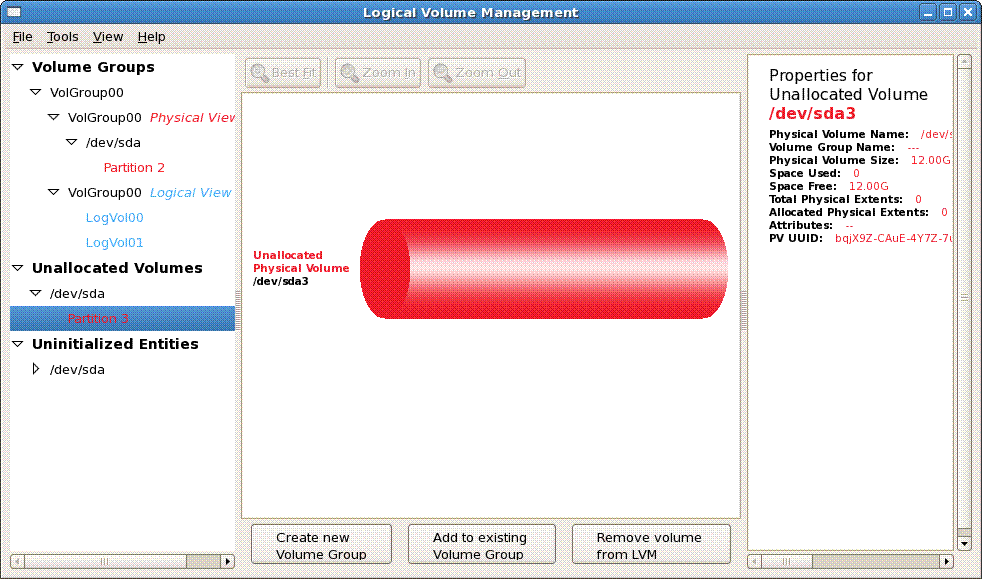This screenshot has width=982, height=579.
Task: Click down arrow of properties panel scrollbar
Action: [x=964, y=544]
